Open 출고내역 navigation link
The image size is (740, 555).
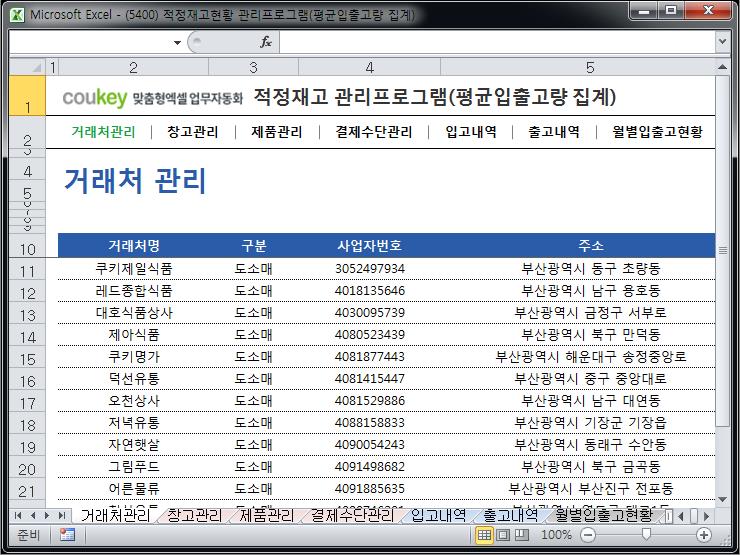point(554,132)
